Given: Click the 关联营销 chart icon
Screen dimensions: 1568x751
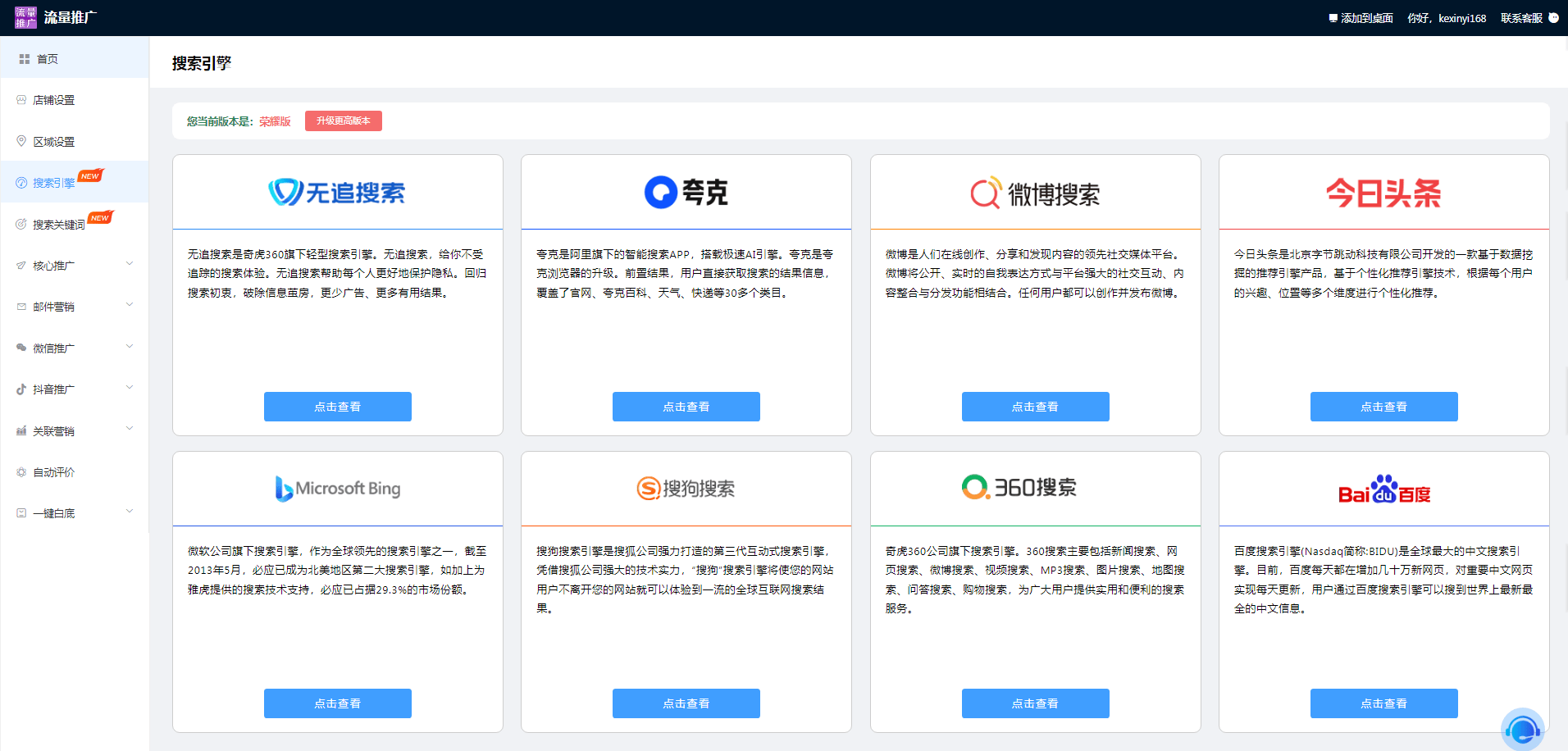Looking at the screenshot, I should click(x=21, y=430).
